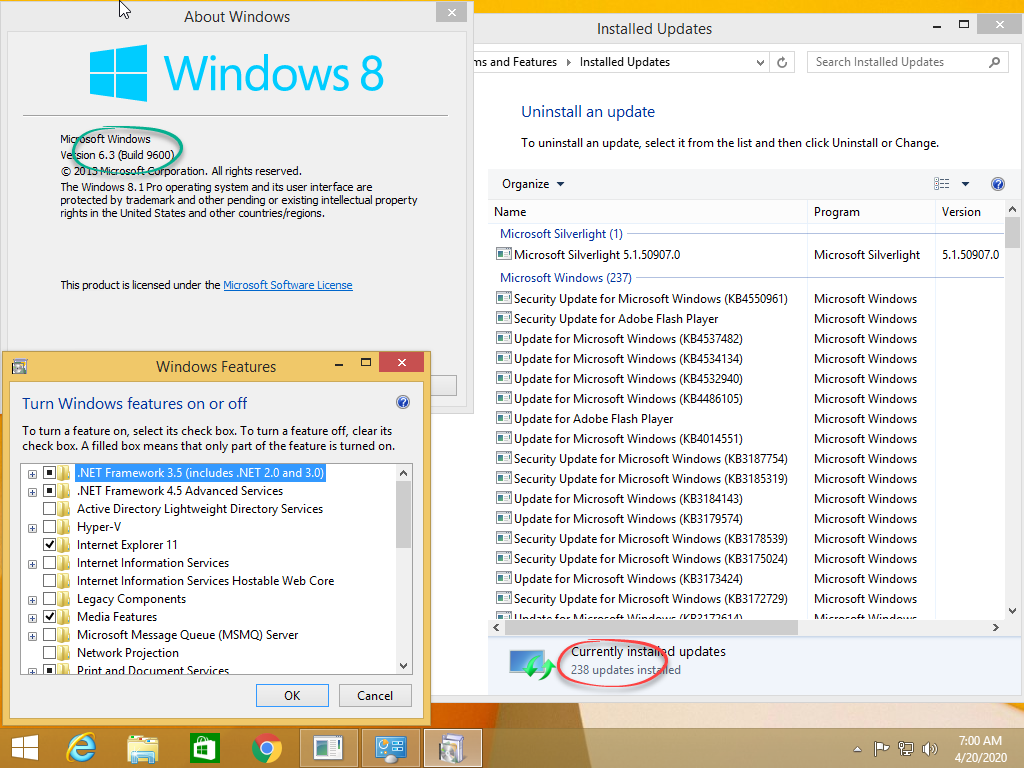
Task: Collapse Microsoft Windows (237) group
Action: [x=566, y=278]
